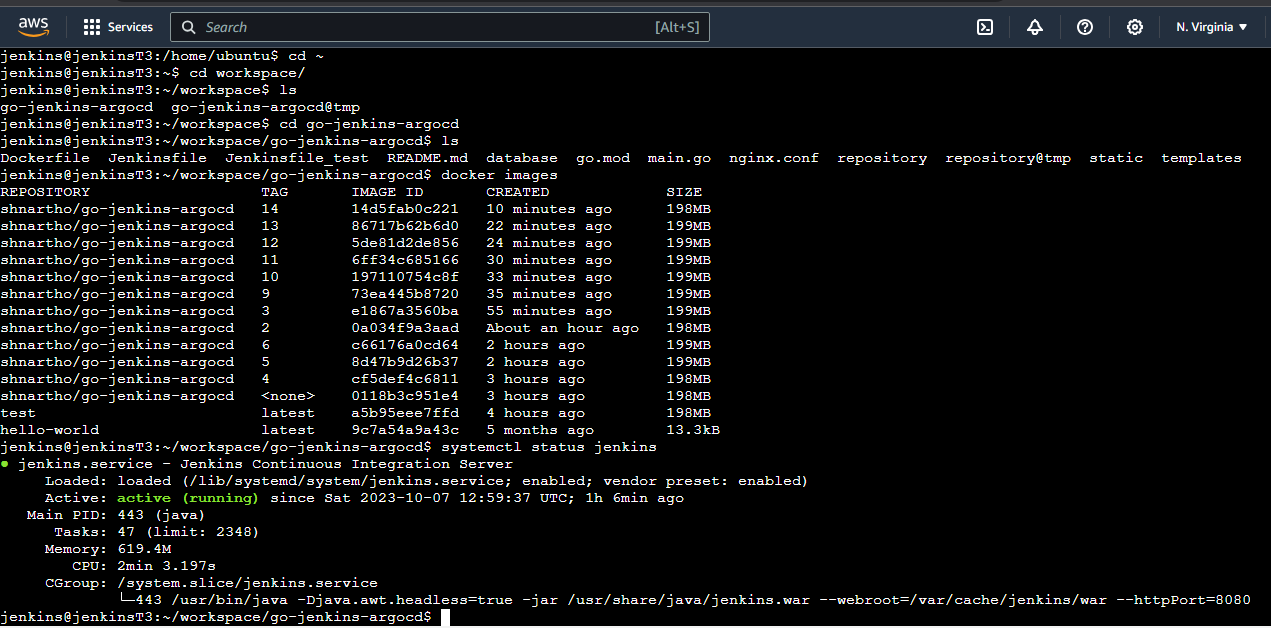Click image ID 197110754c8f
Viewport: 1271px width, 628px height.
[x=405, y=277]
